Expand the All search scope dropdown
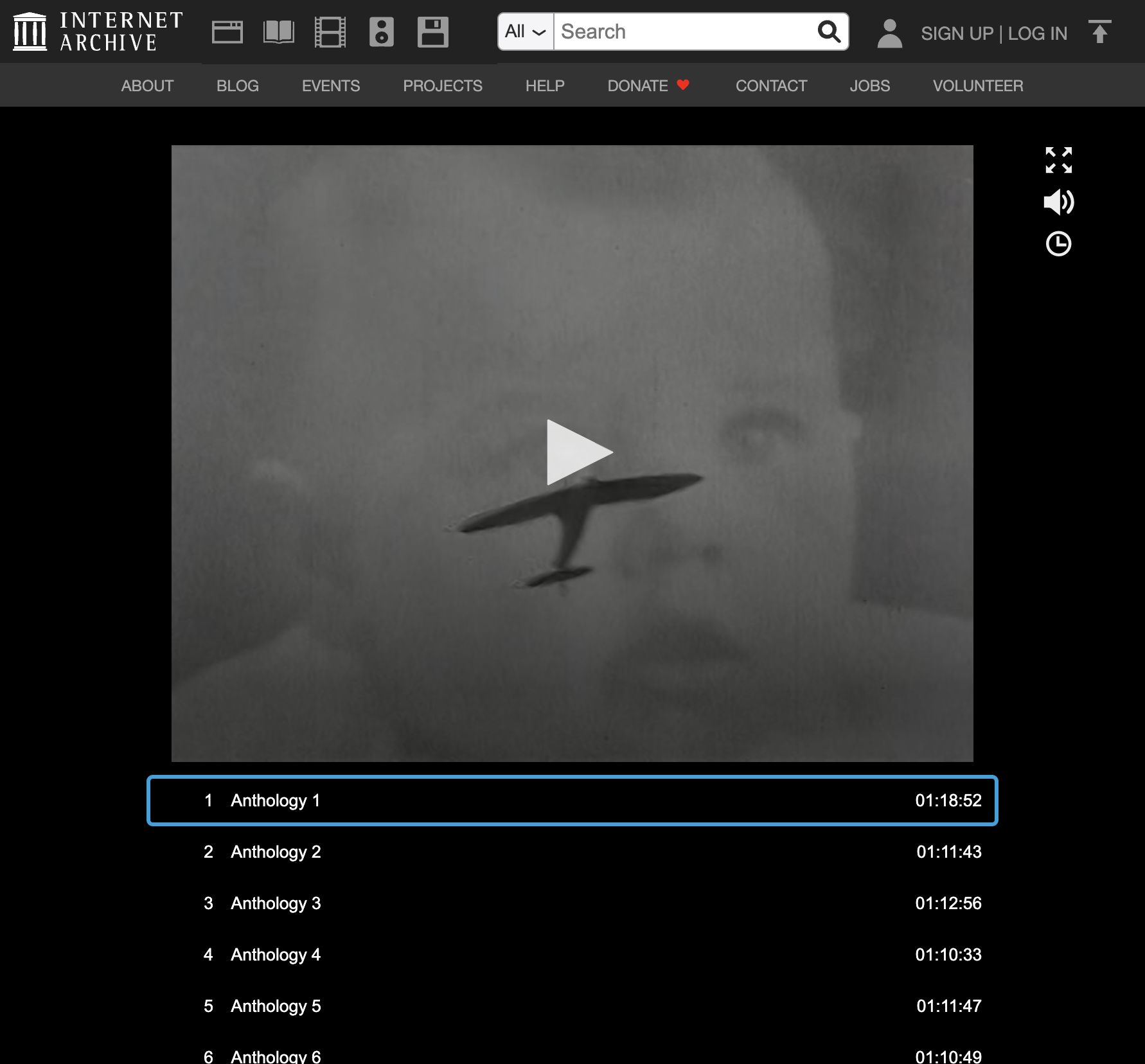The height and width of the screenshot is (1064, 1145). point(526,31)
